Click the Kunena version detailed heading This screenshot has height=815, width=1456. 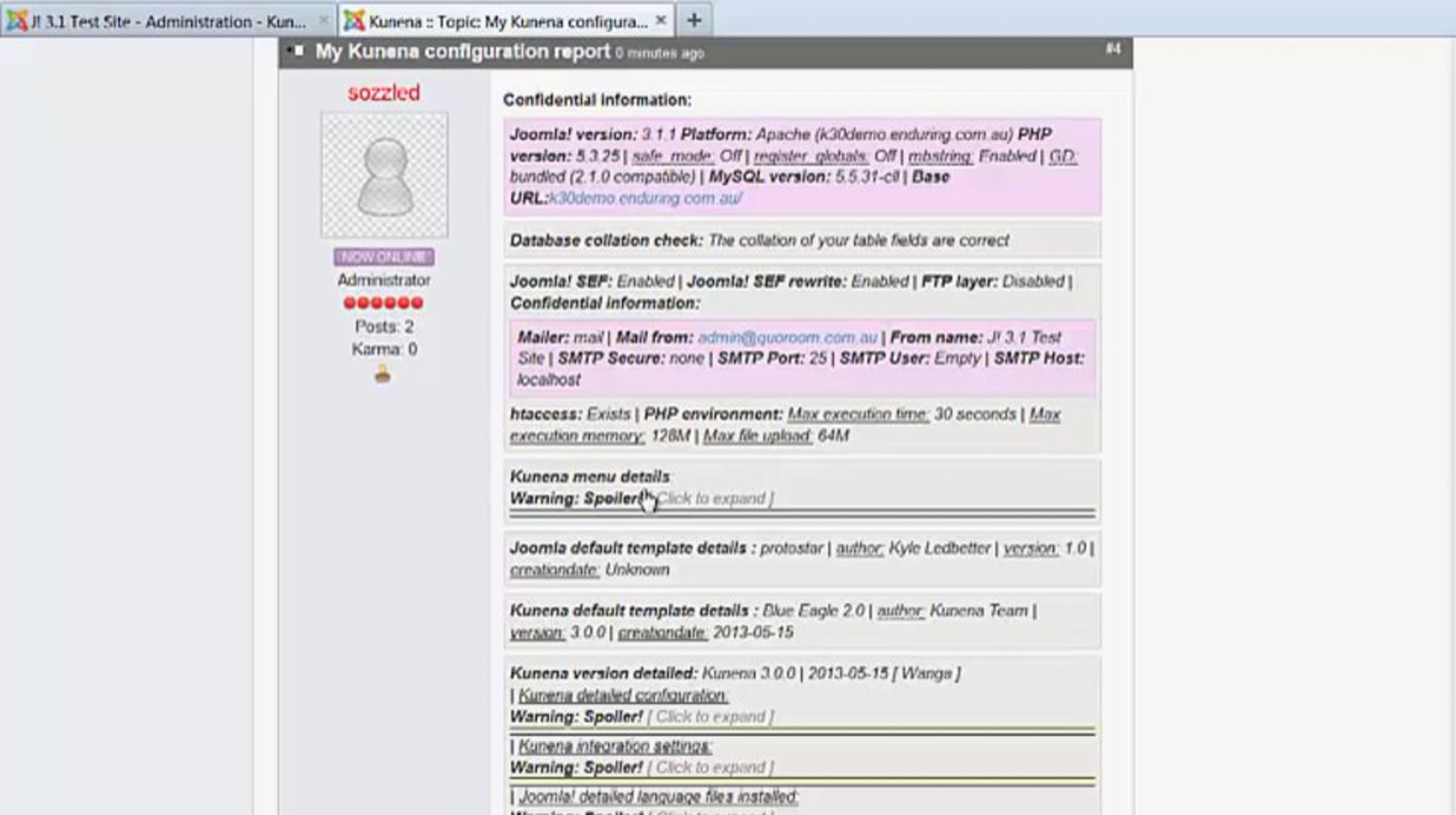click(604, 674)
